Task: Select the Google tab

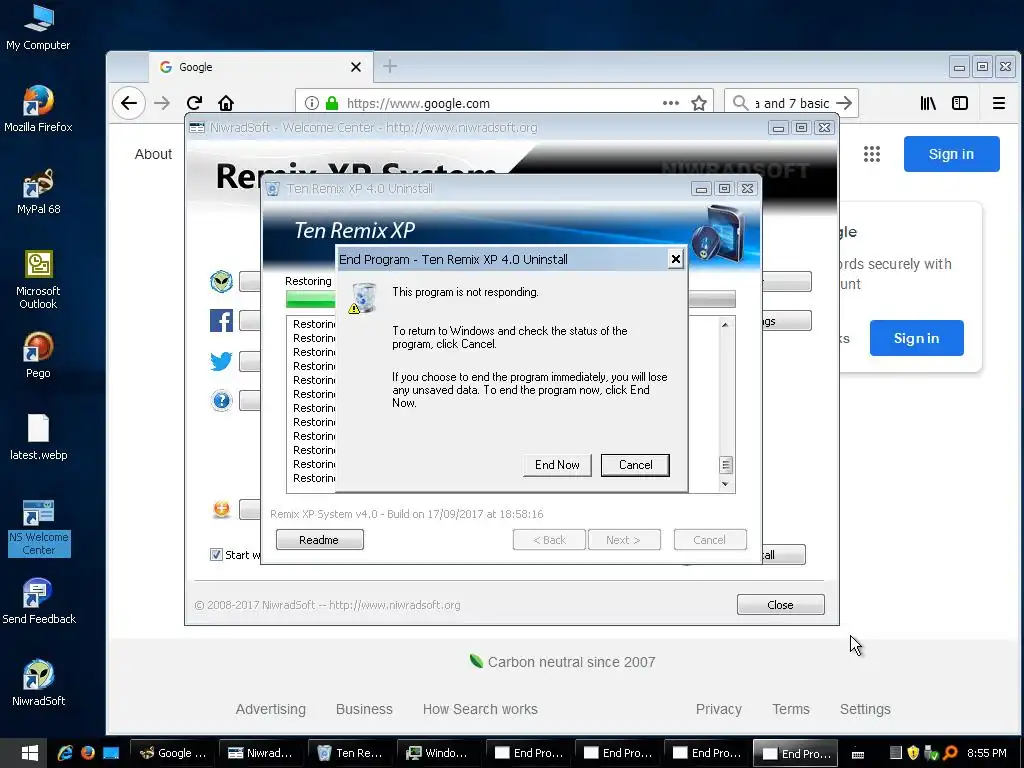Action: click(261, 67)
